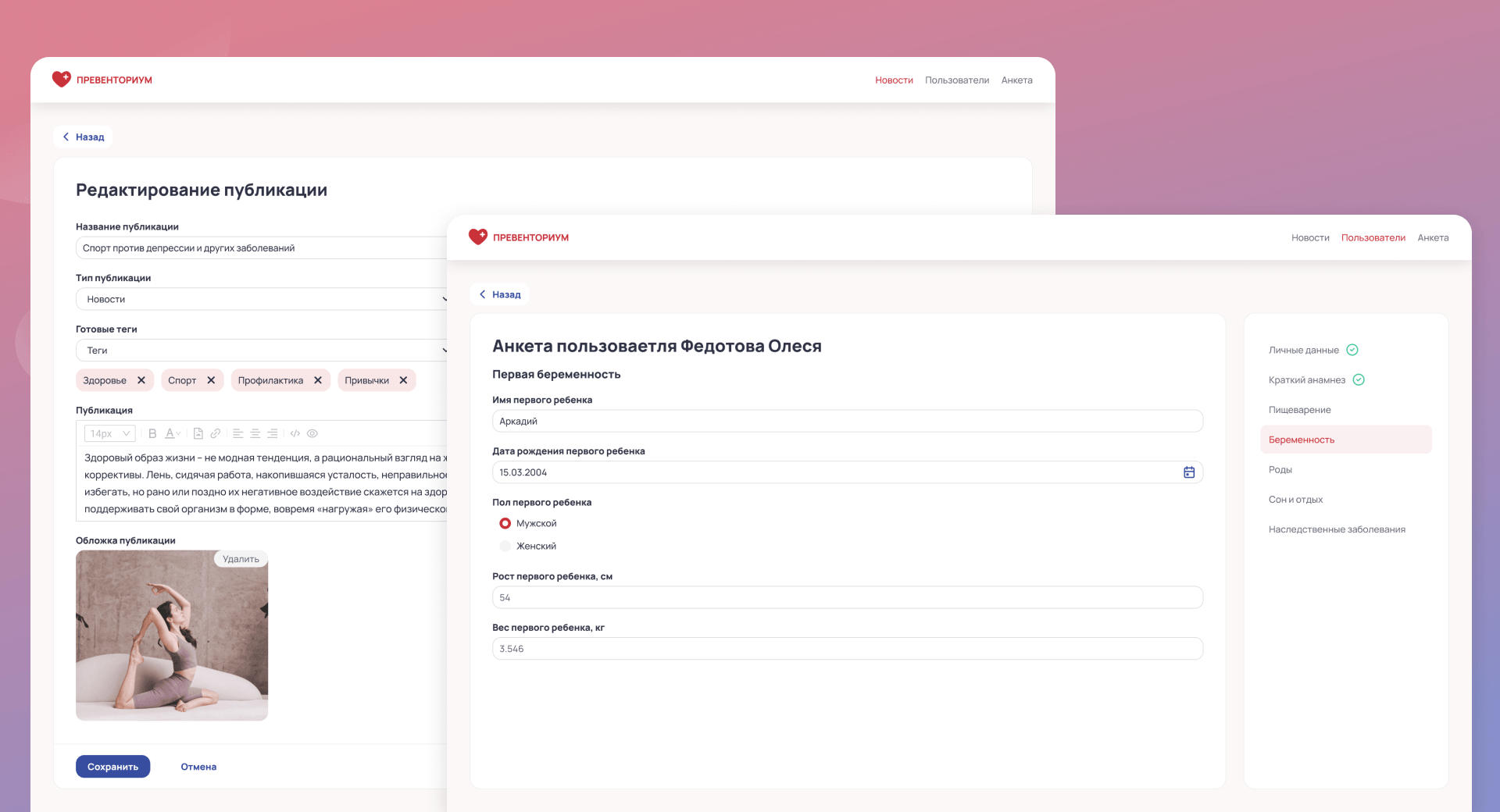Center-align the publication text
1500x812 pixels.
255,433
